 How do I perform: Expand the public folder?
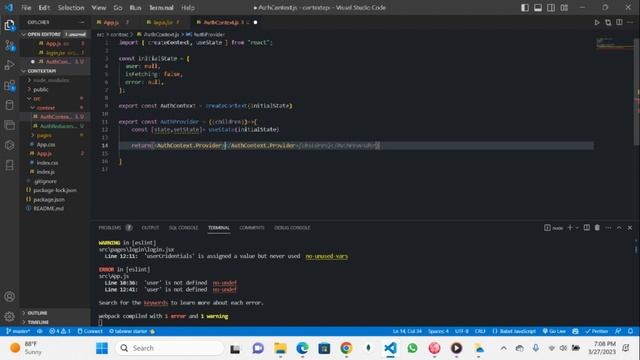40,89
